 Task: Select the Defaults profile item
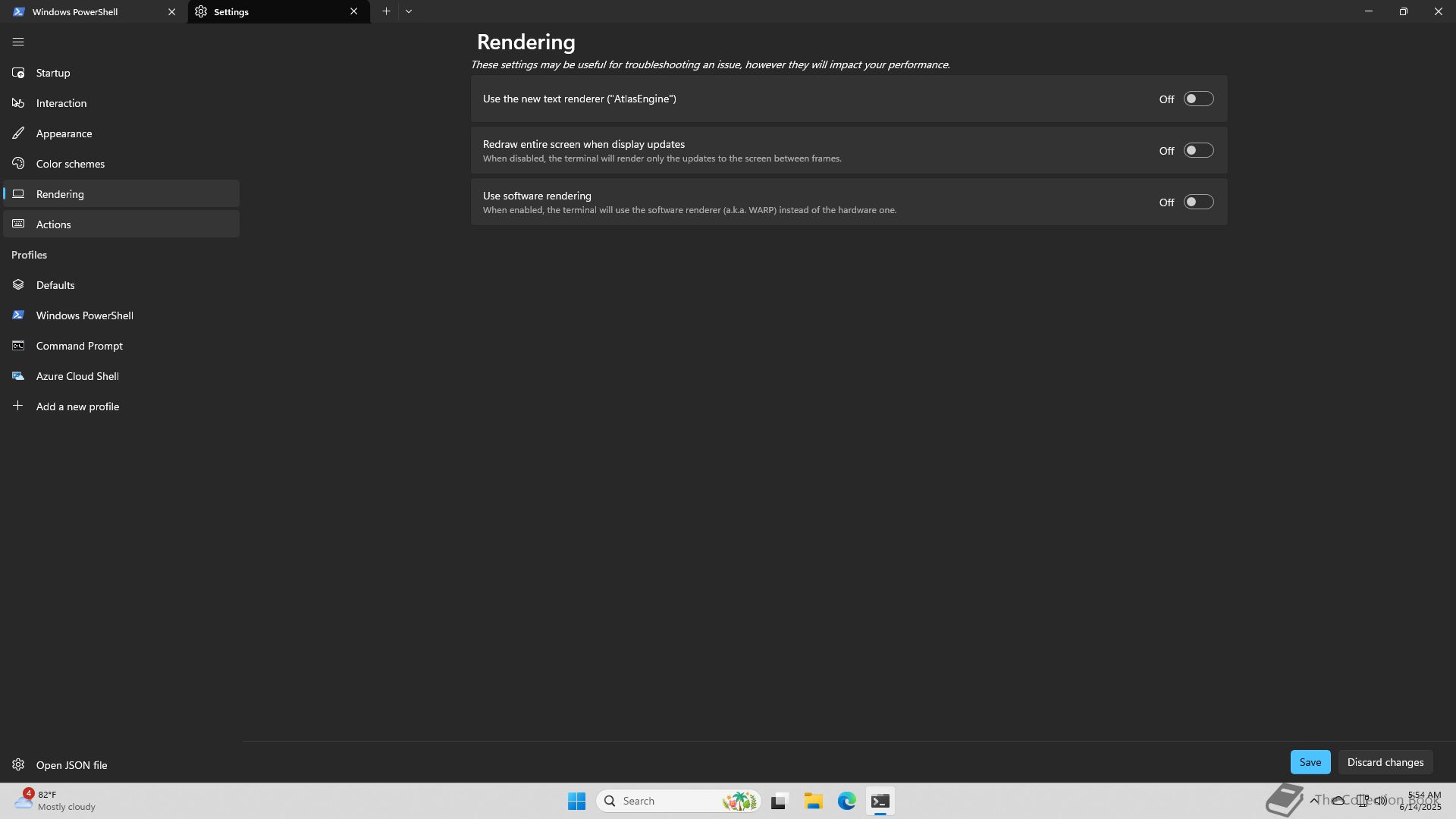(x=55, y=285)
